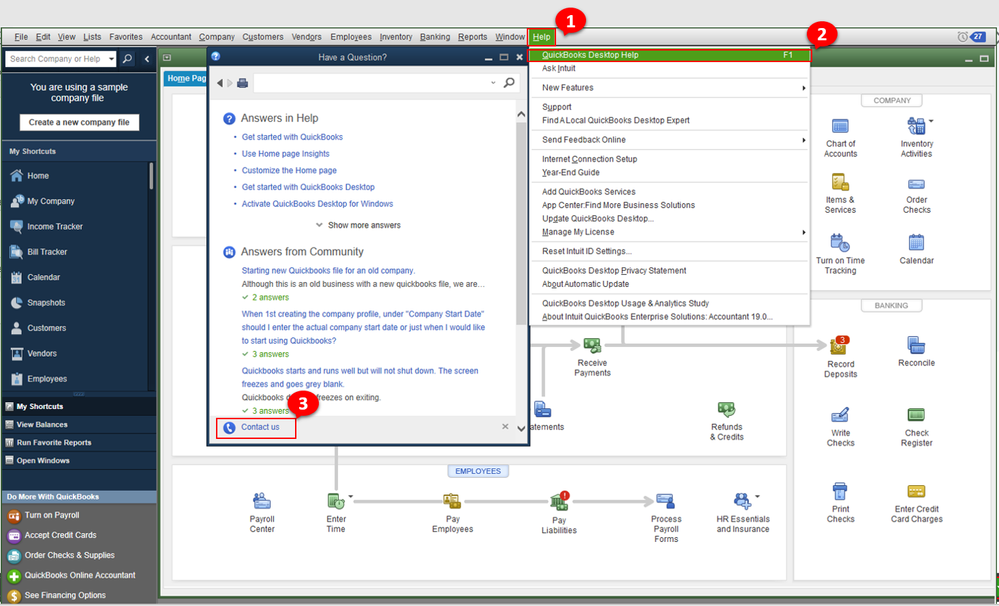
Task: Open Chart of Accounts icon
Action: click(x=840, y=126)
